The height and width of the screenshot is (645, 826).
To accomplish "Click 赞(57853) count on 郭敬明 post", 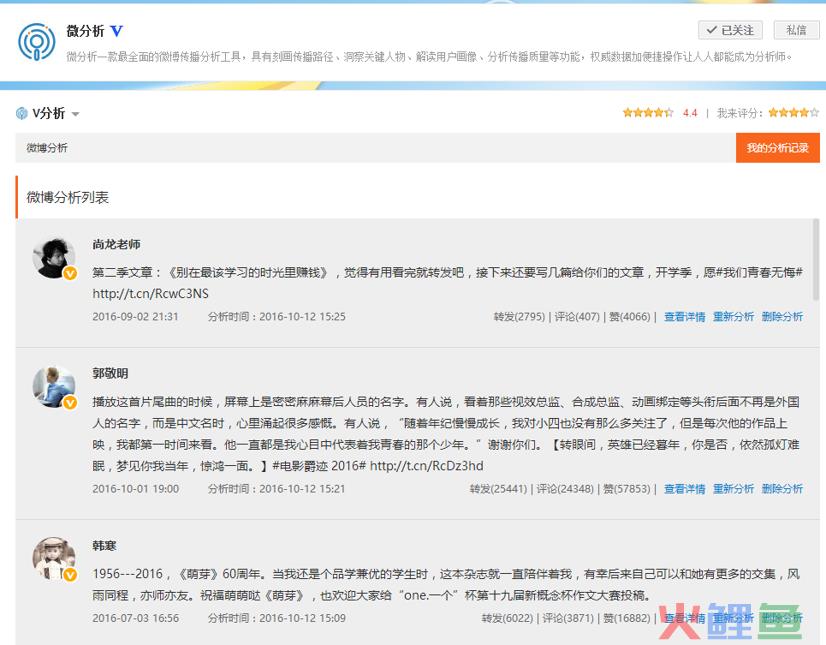I will point(627,489).
